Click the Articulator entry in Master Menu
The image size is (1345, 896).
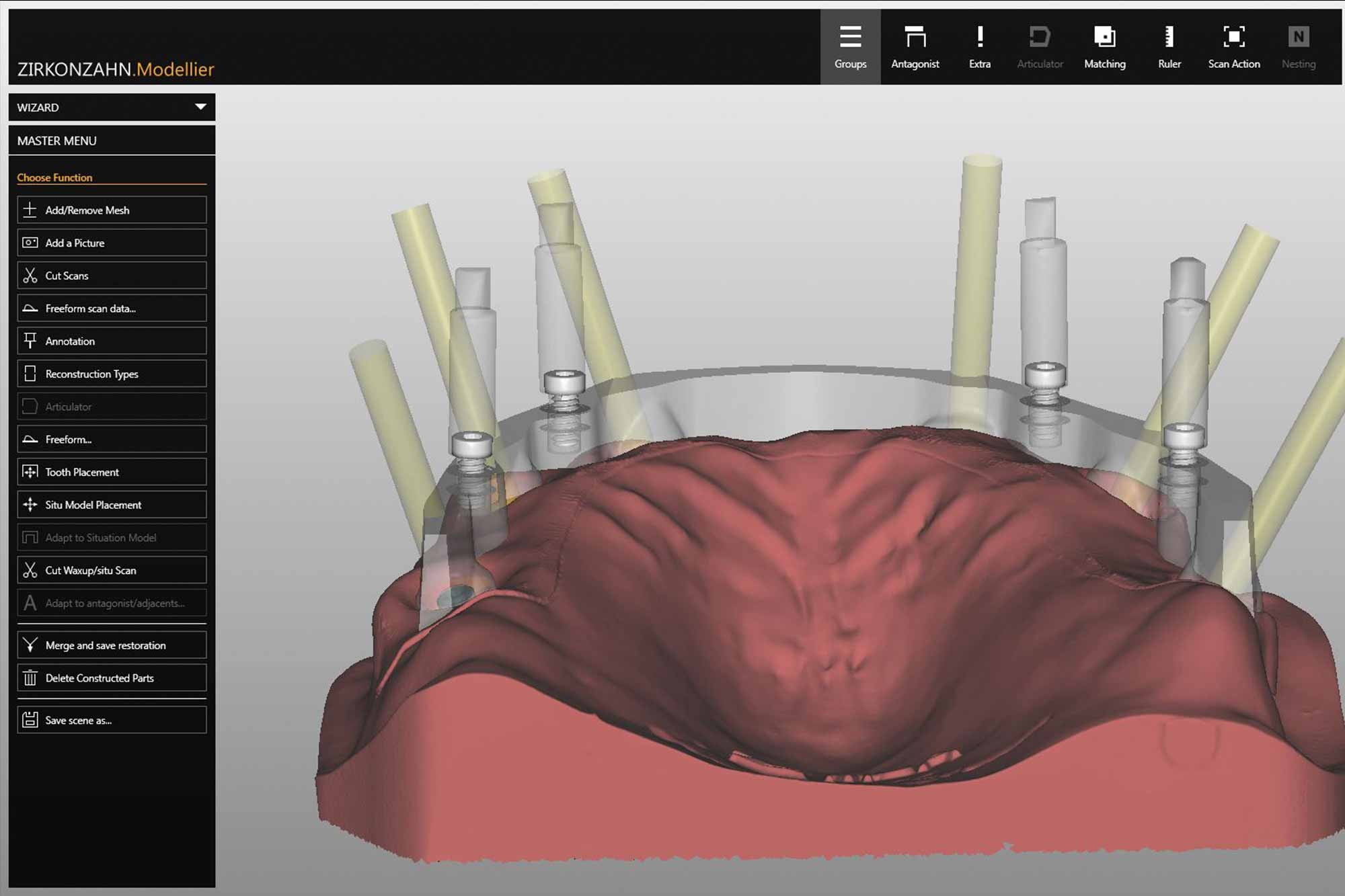tap(112, 407)
